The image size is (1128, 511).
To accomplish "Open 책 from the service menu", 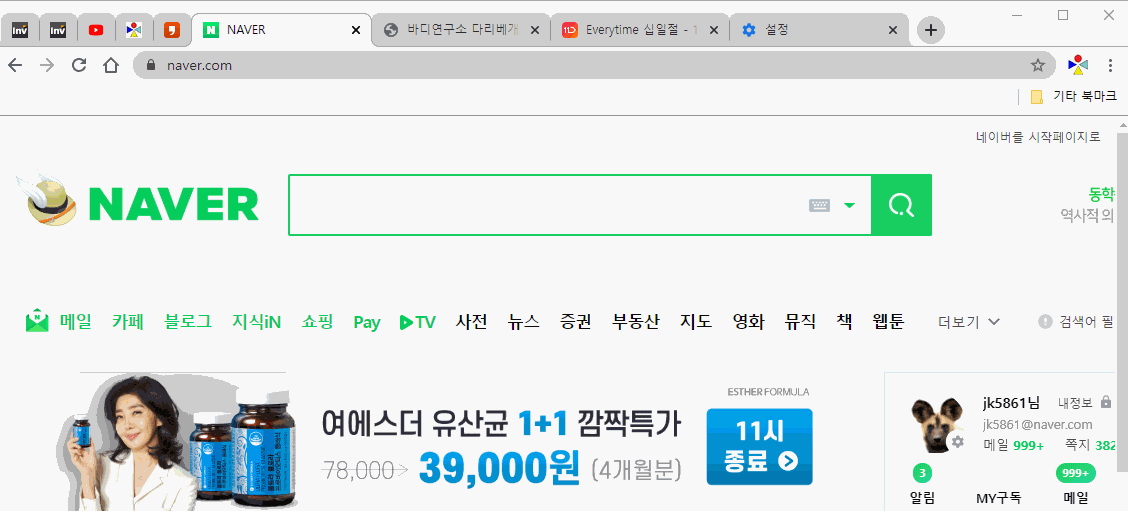I will pos(845,322).
